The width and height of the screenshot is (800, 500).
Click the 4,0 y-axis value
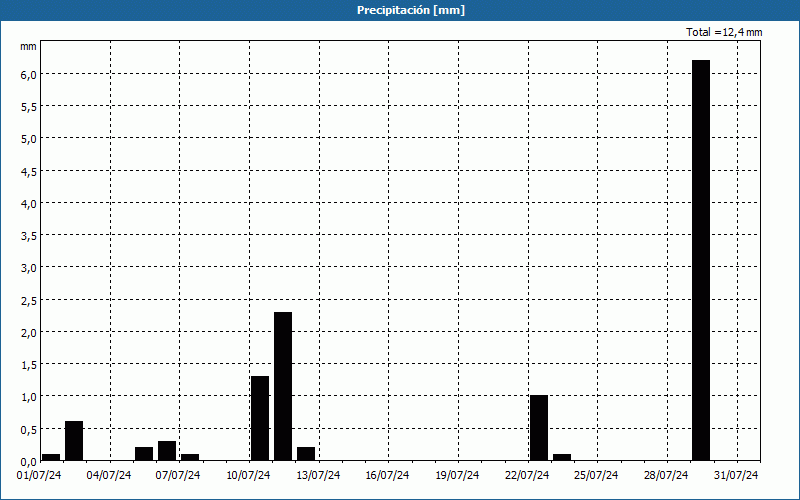[x=29, y=204]
